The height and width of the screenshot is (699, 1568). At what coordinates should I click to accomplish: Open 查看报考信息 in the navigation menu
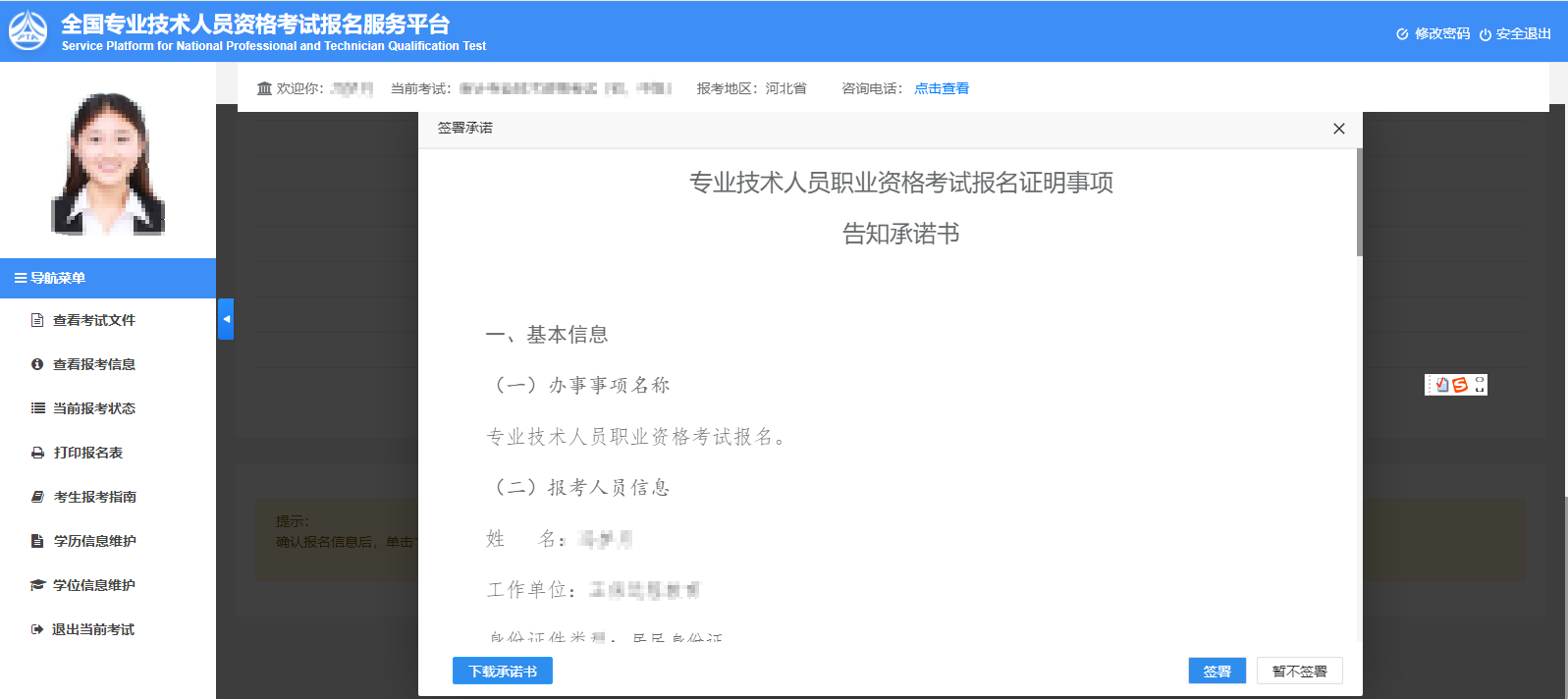pyautogui.click(x=93, y=364)
